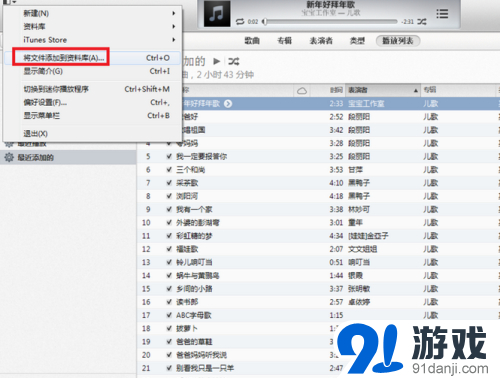Click artist 林妙可 in row 9

[359, 209]
